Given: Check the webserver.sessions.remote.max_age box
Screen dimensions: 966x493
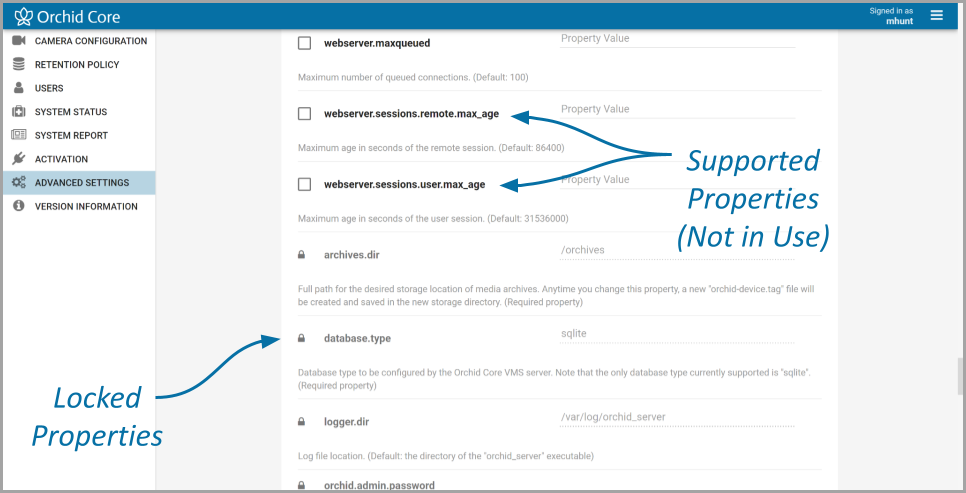Looking at the screenshot, I should (x=304, y=114).
